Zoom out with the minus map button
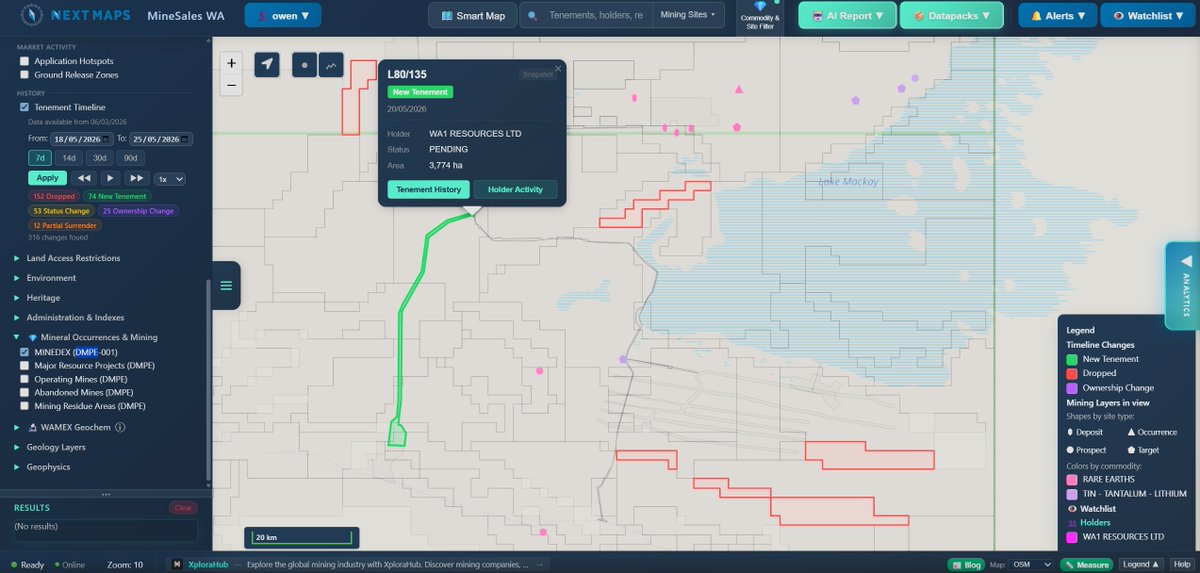This screenshot has height=573, width=1200. (x=232, y=85)
